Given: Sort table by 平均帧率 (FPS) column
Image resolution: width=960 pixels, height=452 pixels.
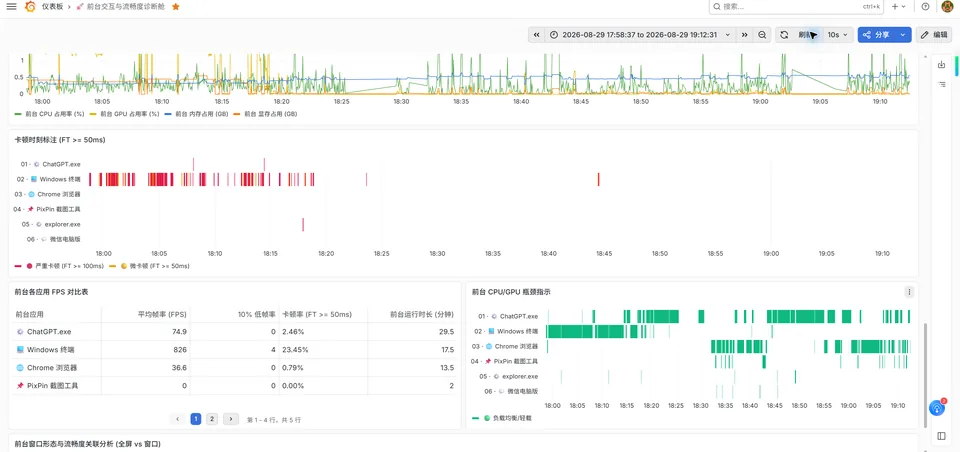Looking at the screenshot, I should point(162,314).
